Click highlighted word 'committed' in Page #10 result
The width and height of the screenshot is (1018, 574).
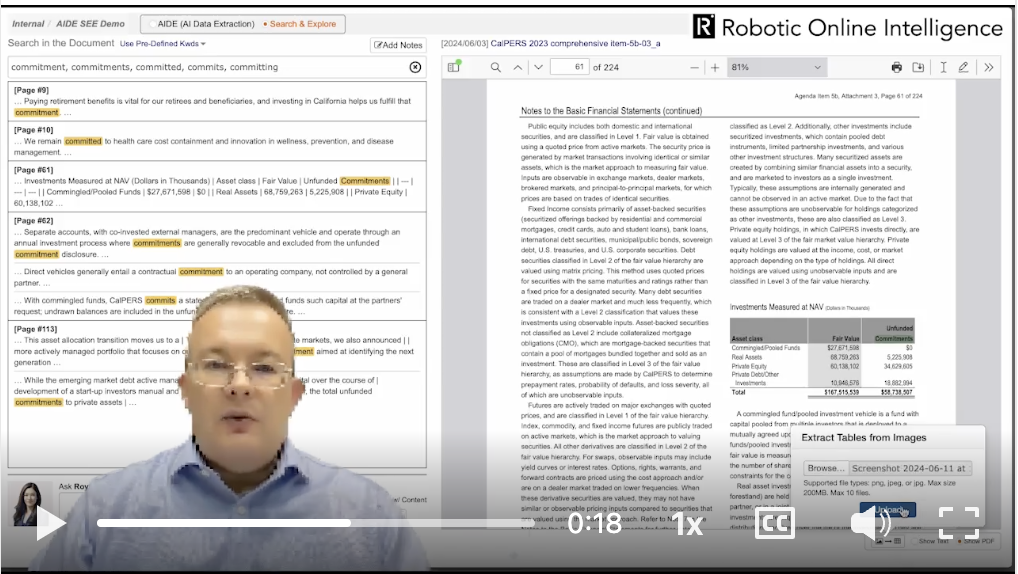[x=83, y=141]
